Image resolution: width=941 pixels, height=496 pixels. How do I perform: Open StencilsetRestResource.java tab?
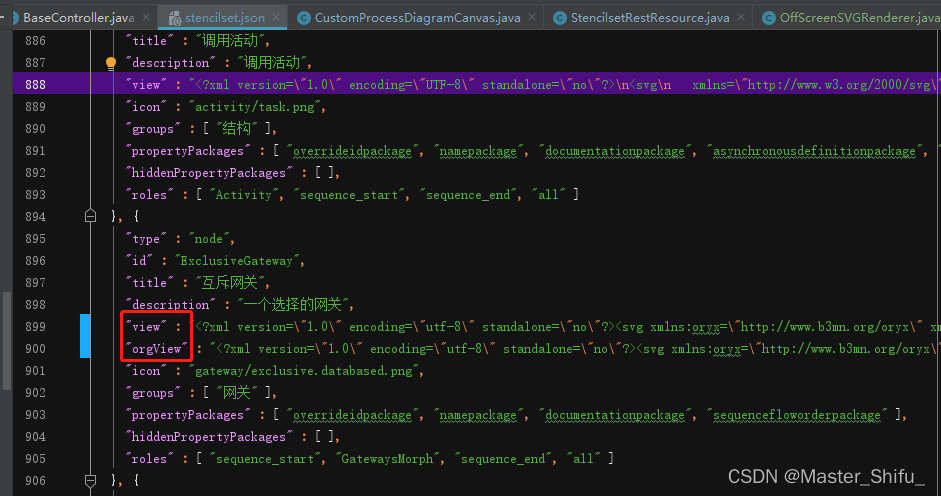pyautogui.click(x=650, y=18)
